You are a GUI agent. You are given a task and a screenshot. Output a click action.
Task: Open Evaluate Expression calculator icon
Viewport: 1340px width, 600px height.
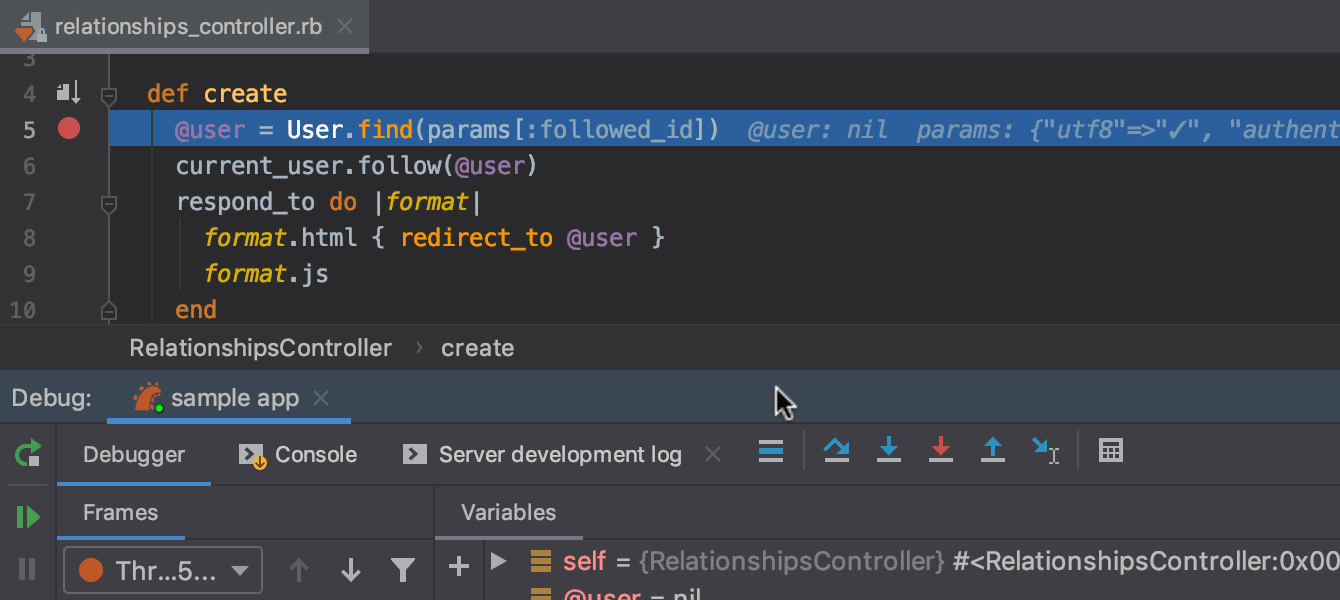pyautogui.click(x=1110, y=452)
